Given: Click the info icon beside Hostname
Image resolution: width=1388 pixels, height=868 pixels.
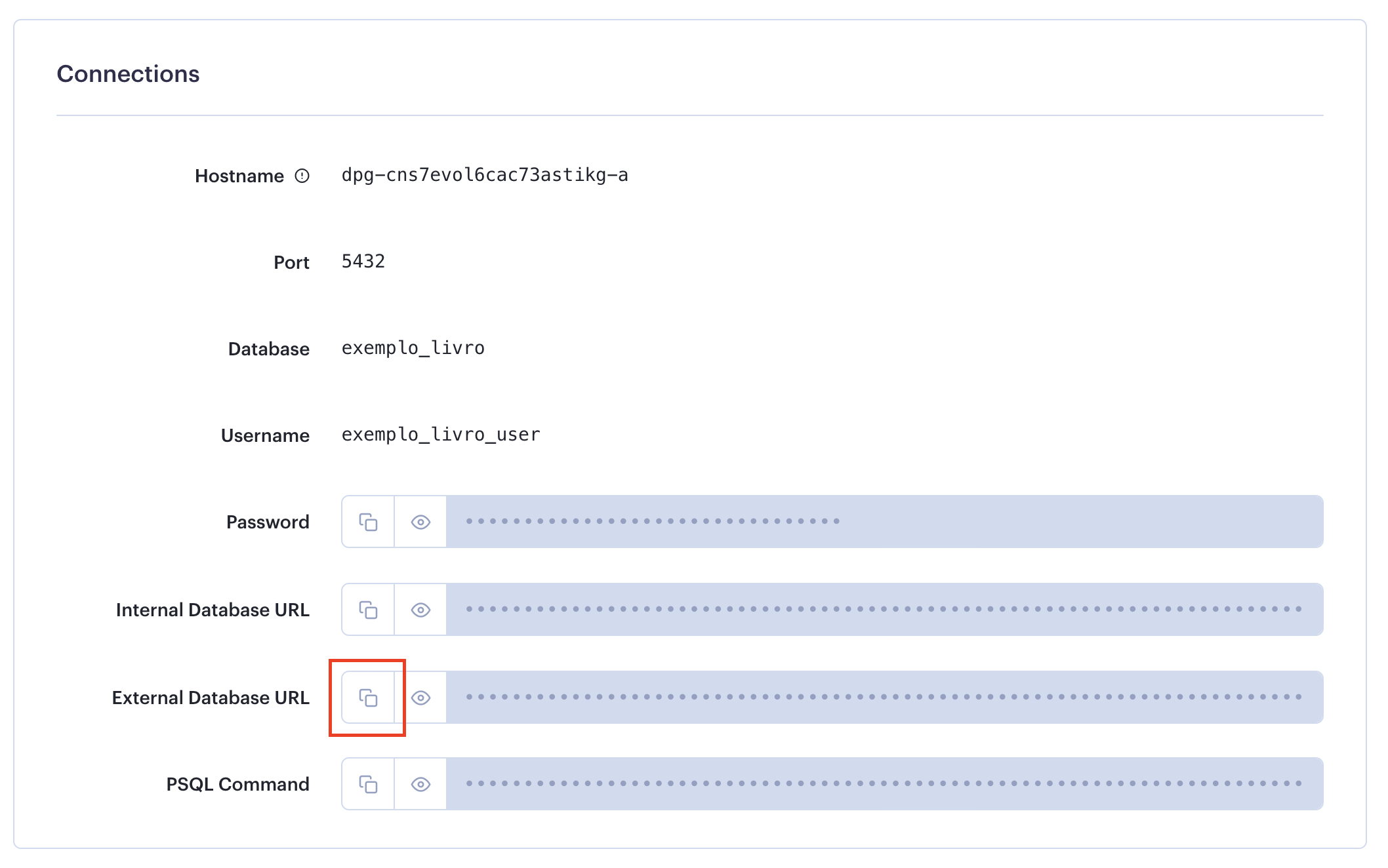Looking at the screenshot, I should 301,174.
